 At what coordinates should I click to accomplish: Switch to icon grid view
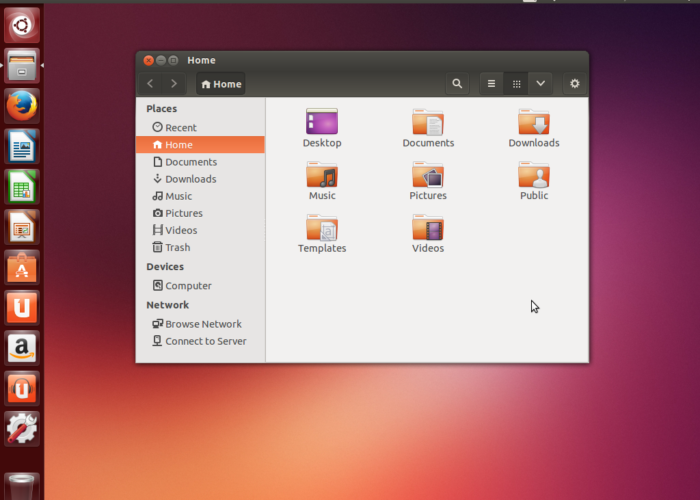pos(516,84)
